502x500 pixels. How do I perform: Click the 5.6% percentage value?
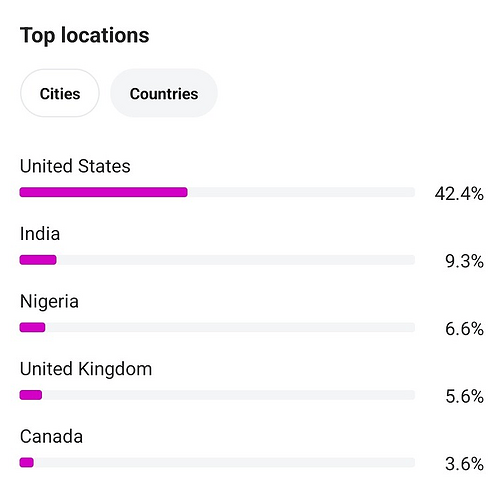click(x=464, y=396)
